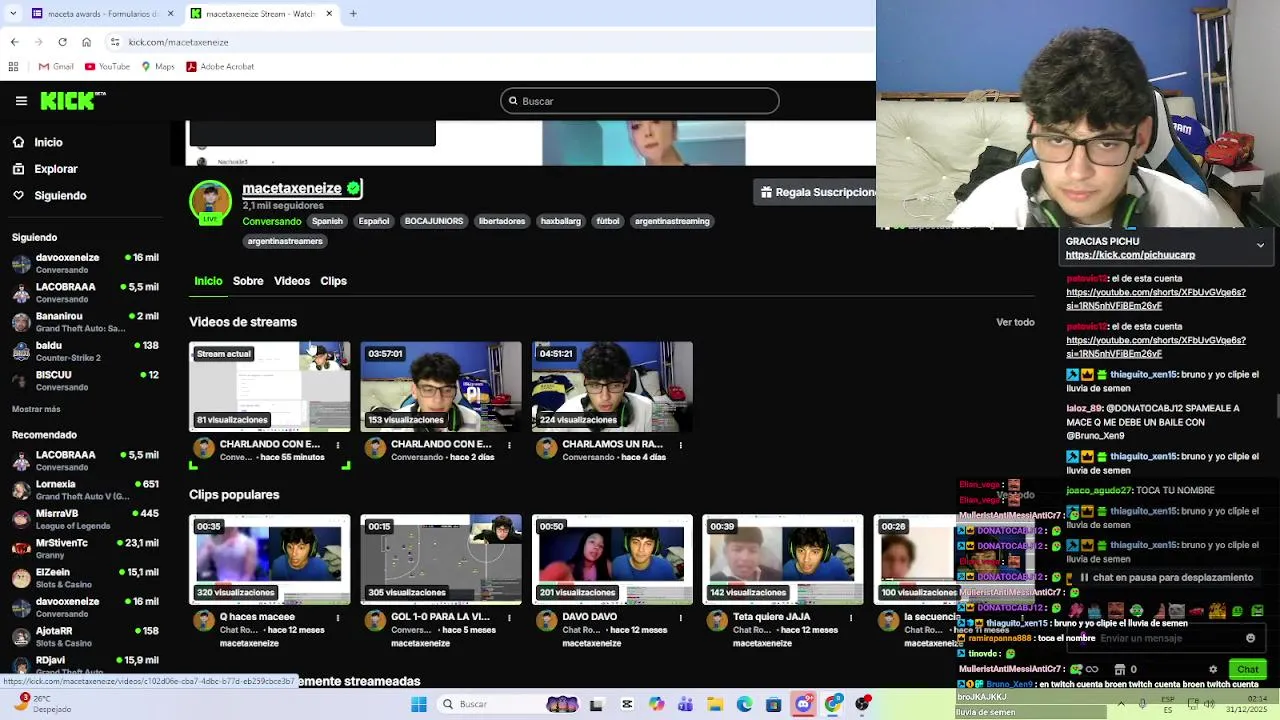This screenshot has width=1280, height=720.
Task: Open the Stream actual video thumbnail
Action: point(270,386)
